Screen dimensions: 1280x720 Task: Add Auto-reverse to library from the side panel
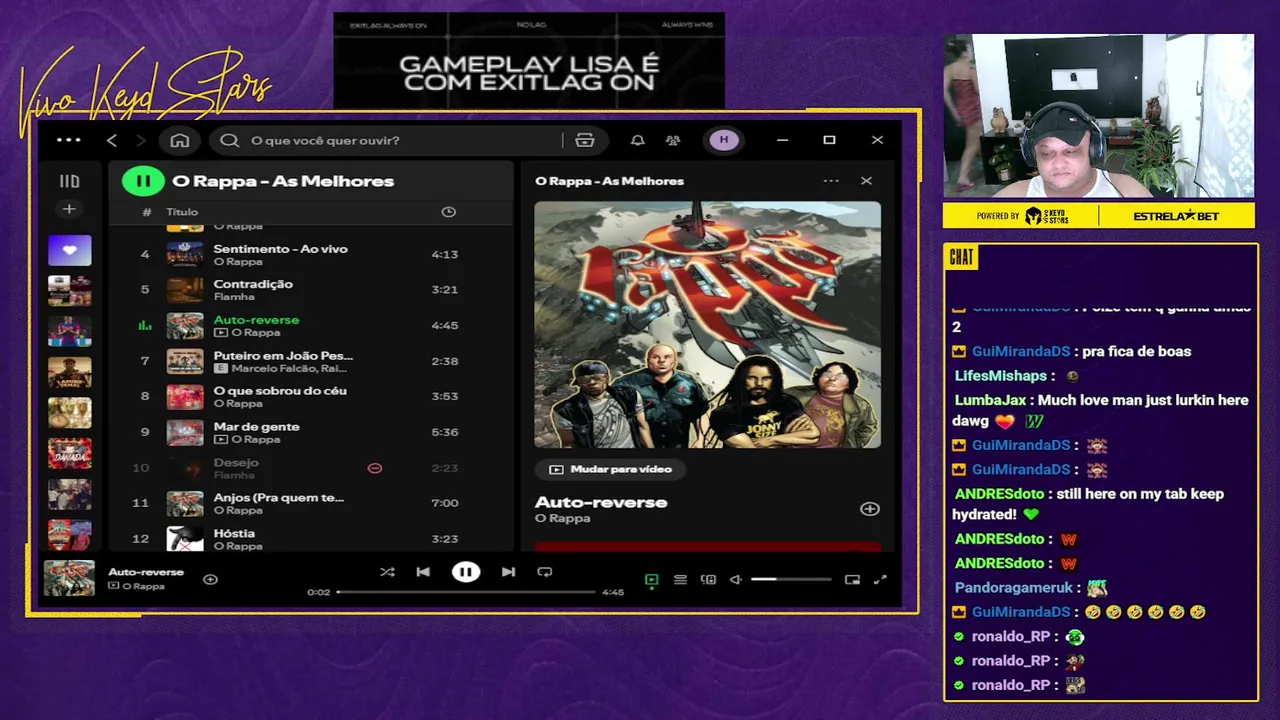point(870,509)
